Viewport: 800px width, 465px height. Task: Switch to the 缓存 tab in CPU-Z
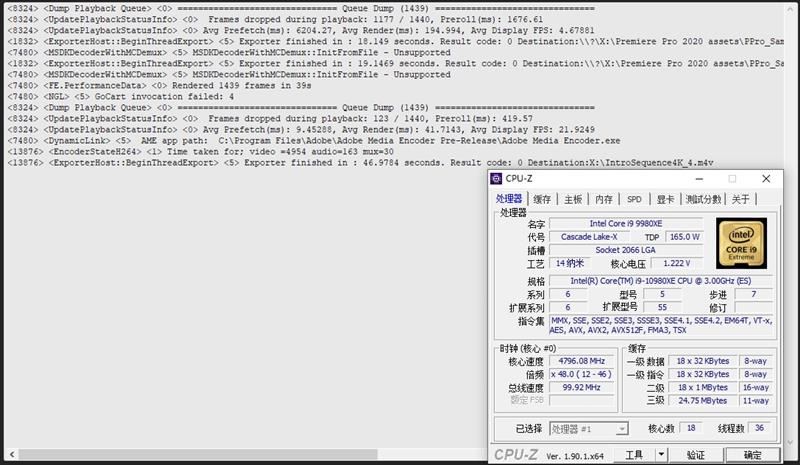pyautogui.click(x=542, y=199)
